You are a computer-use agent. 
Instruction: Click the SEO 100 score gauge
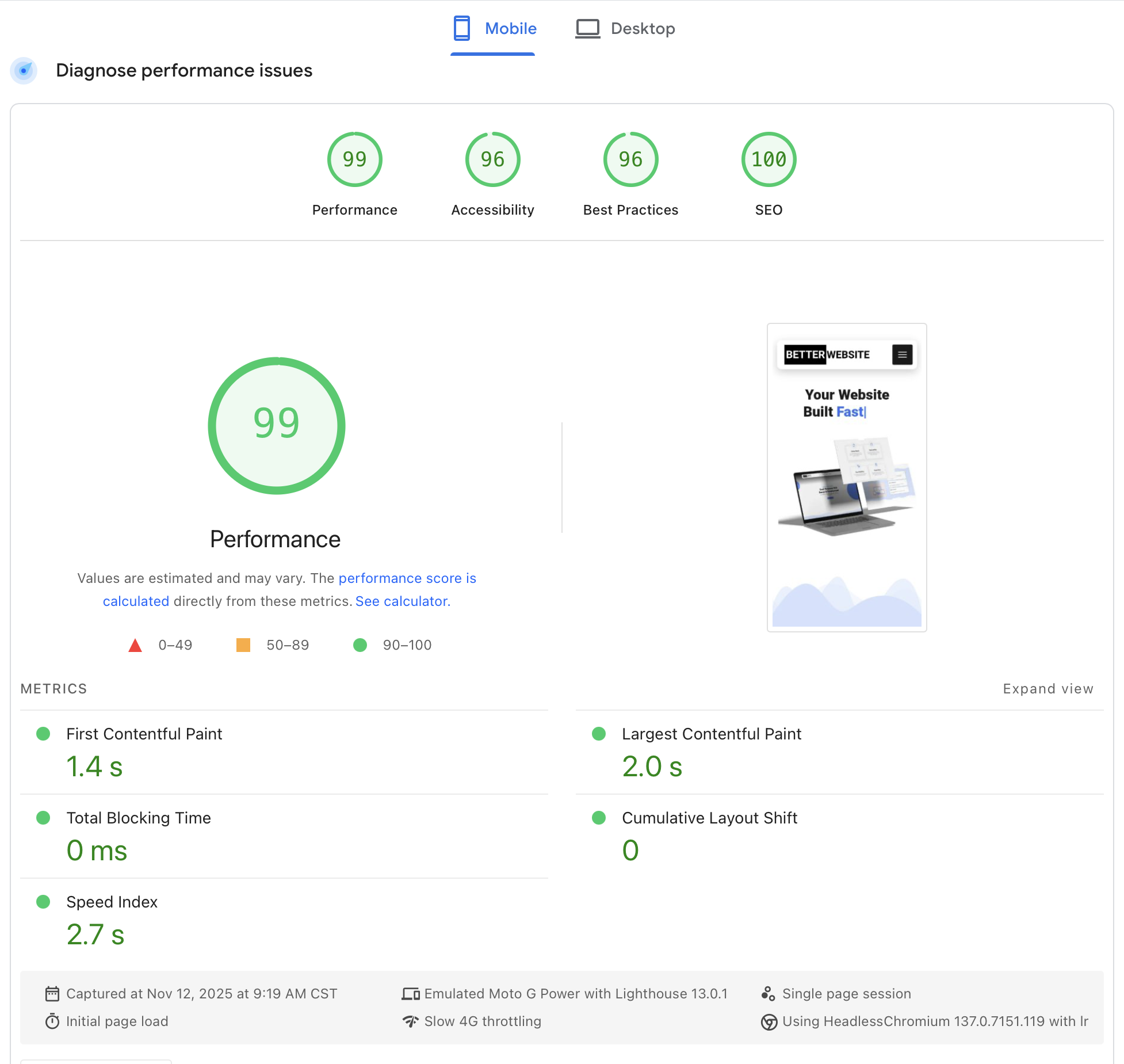(769, 159)
